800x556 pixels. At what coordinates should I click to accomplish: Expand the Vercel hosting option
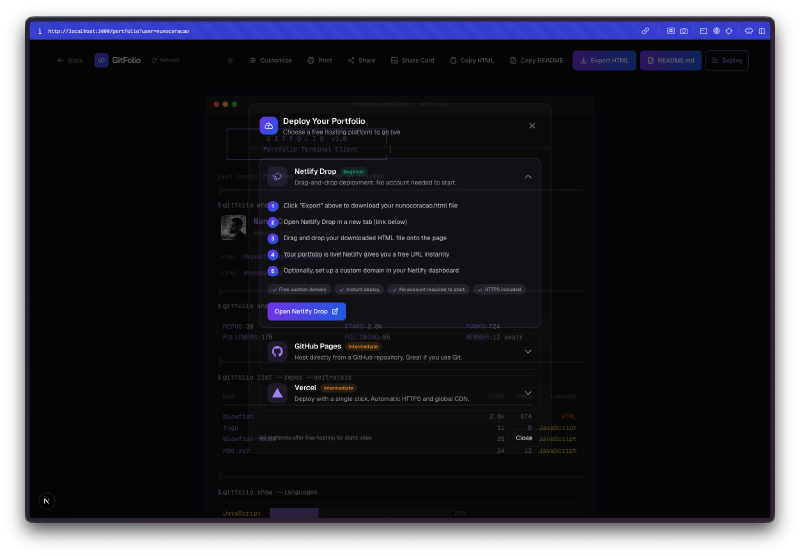(528, 393)
